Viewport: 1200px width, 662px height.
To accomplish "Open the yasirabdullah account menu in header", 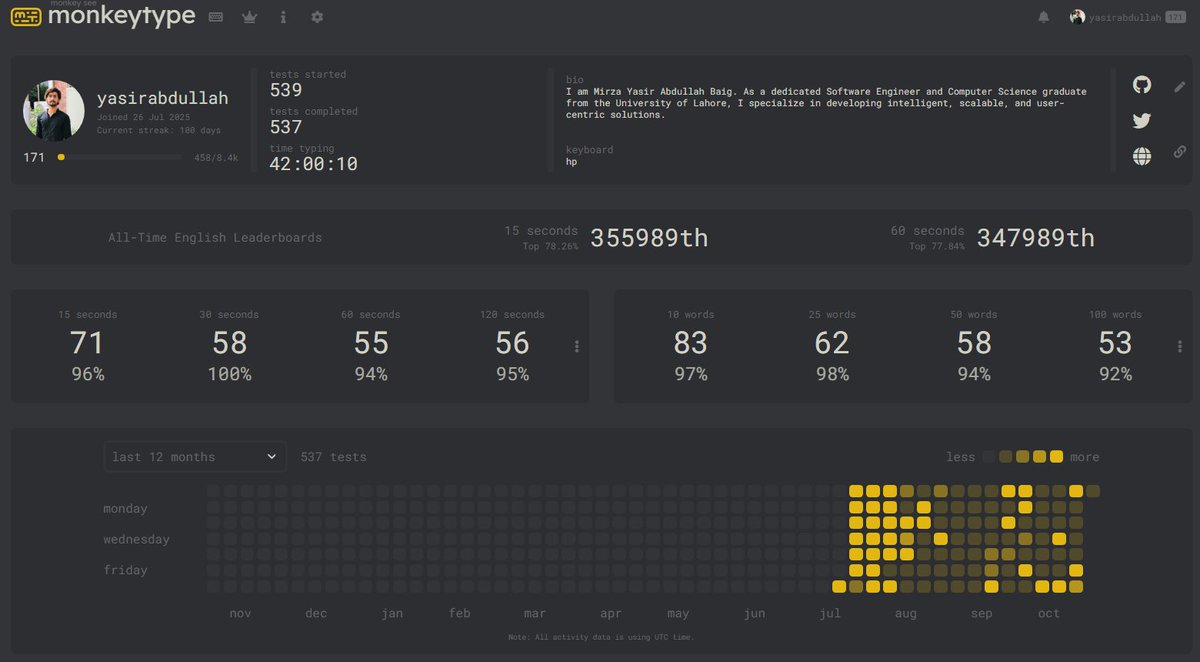I will tap(1127, 17).
